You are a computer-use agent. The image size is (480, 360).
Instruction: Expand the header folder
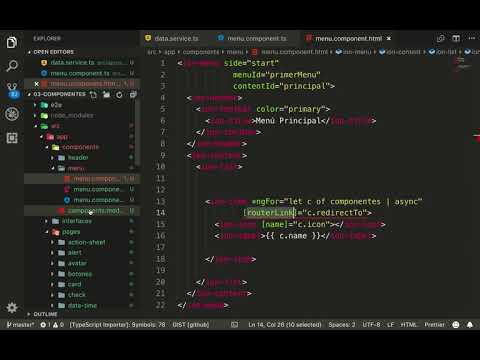click(x=78, y=158)
